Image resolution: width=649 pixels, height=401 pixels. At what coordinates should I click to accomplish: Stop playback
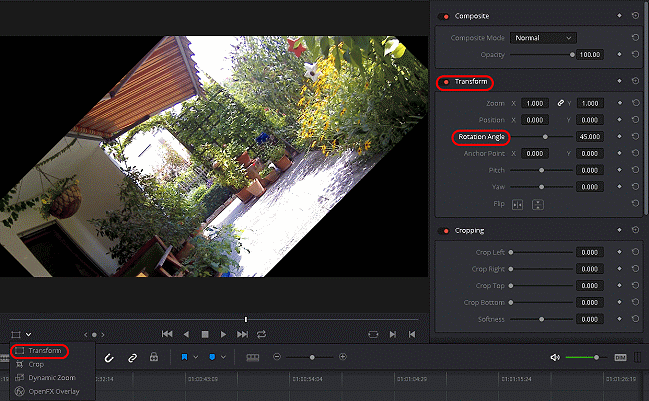click(205, 334)
